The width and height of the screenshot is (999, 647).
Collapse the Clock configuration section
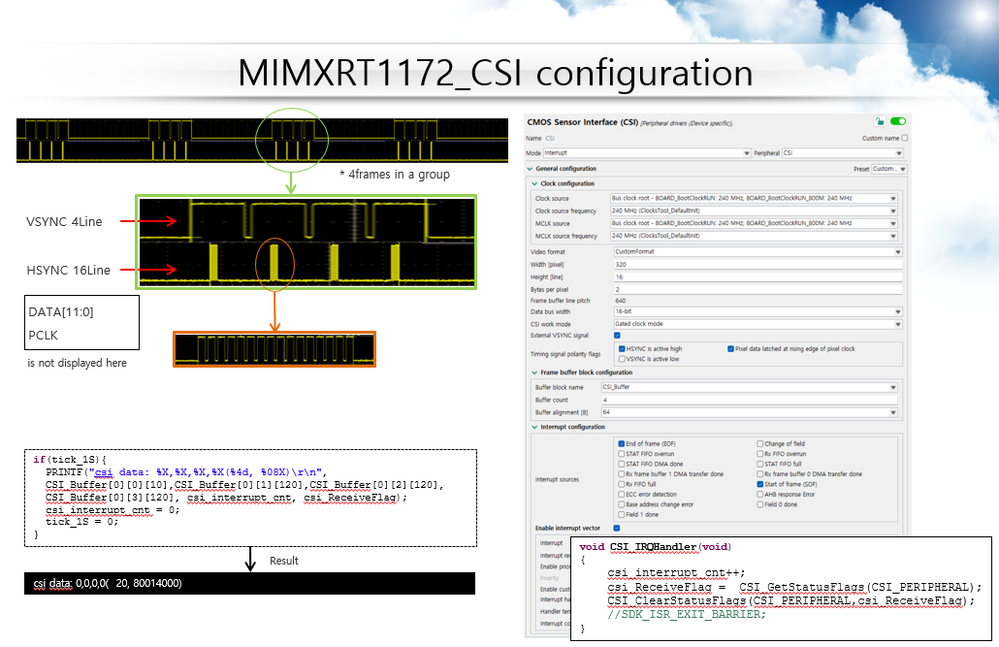(534, 185)
